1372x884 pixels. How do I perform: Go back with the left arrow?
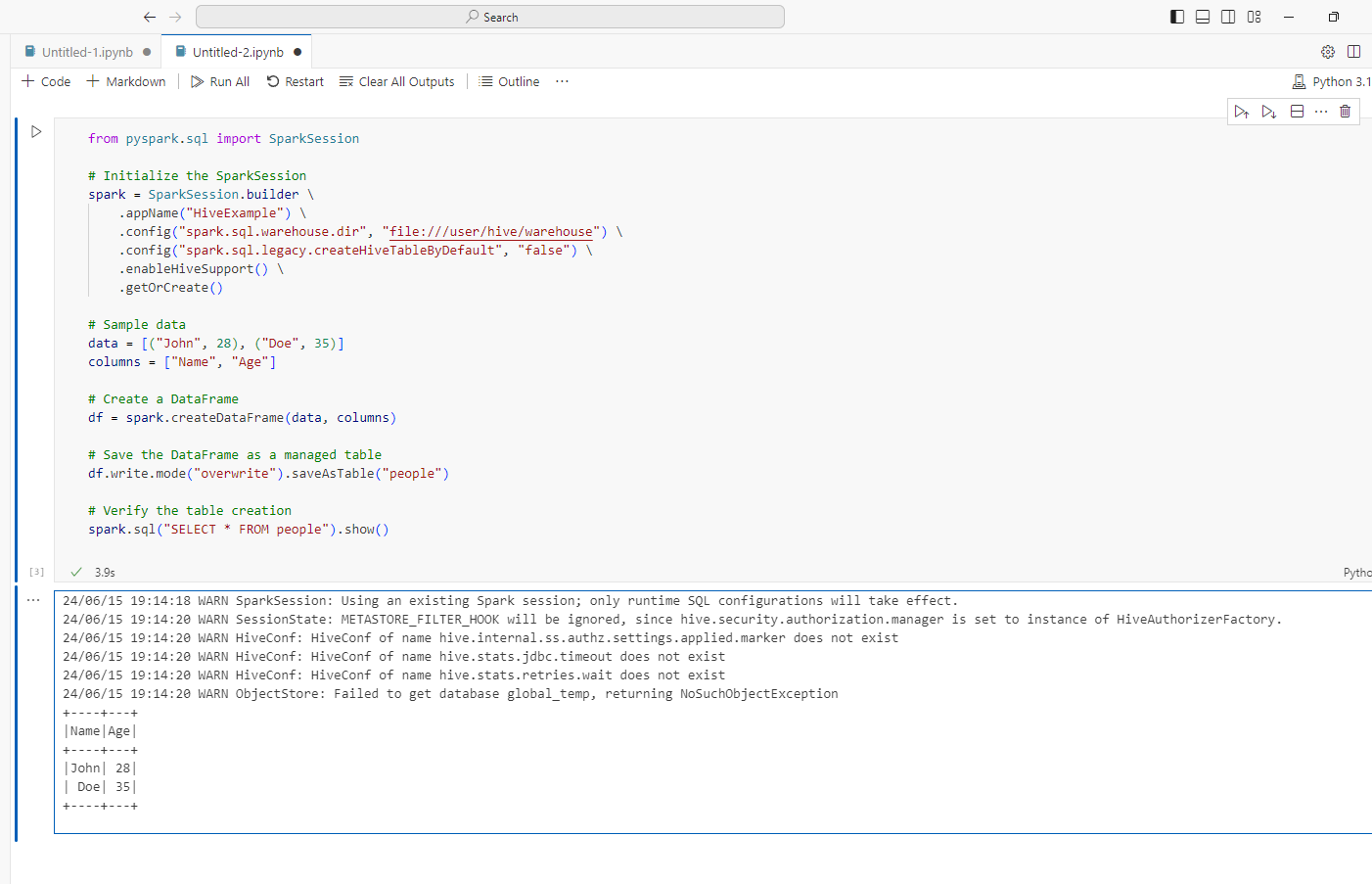pyautogui.click(x=149, y=17)
